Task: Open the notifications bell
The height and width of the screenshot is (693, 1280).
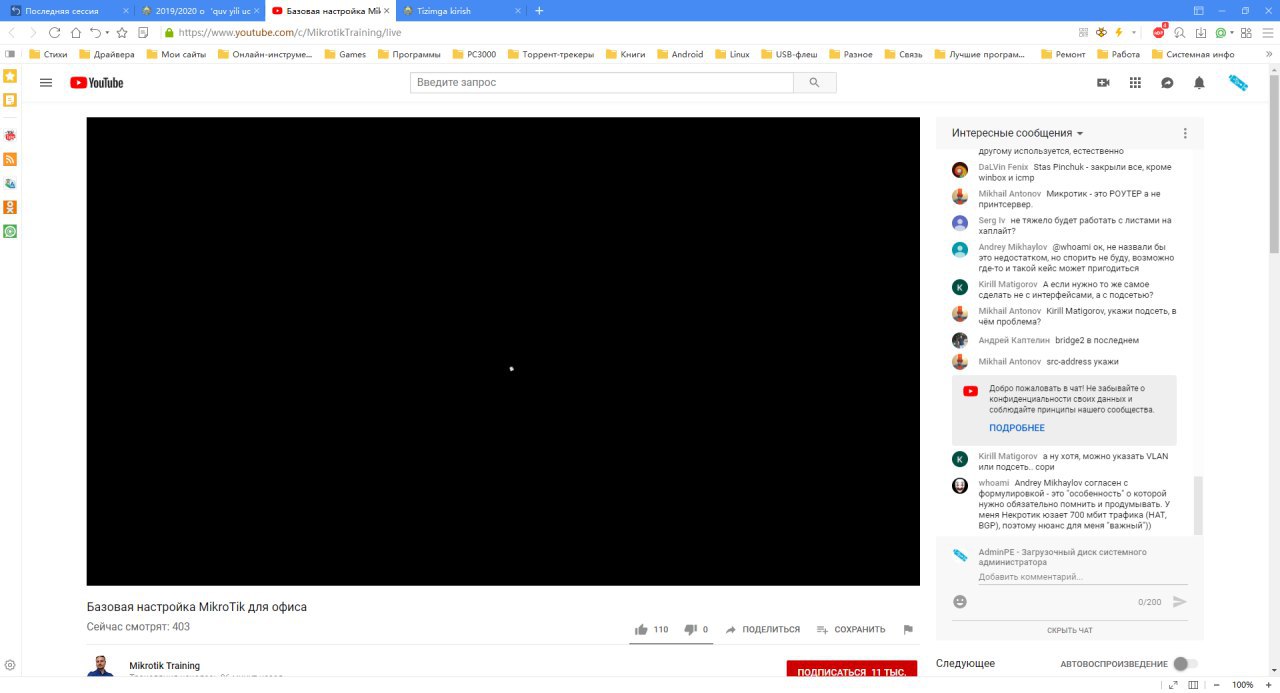Action: coord(1199,83)
